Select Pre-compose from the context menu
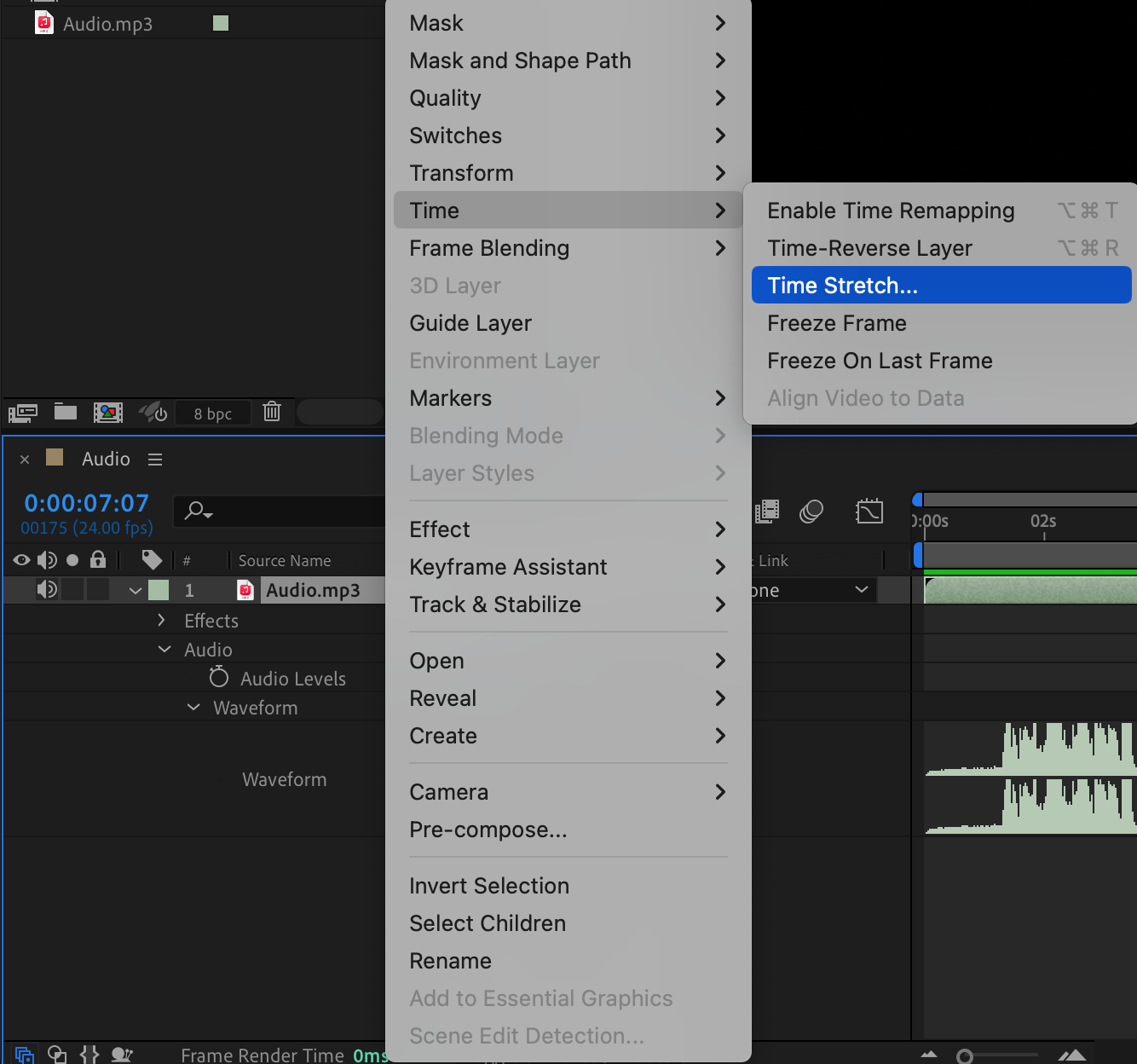Image resolution: width=1137 pixels, height=1064 pixels. click(x=488, y=830)
